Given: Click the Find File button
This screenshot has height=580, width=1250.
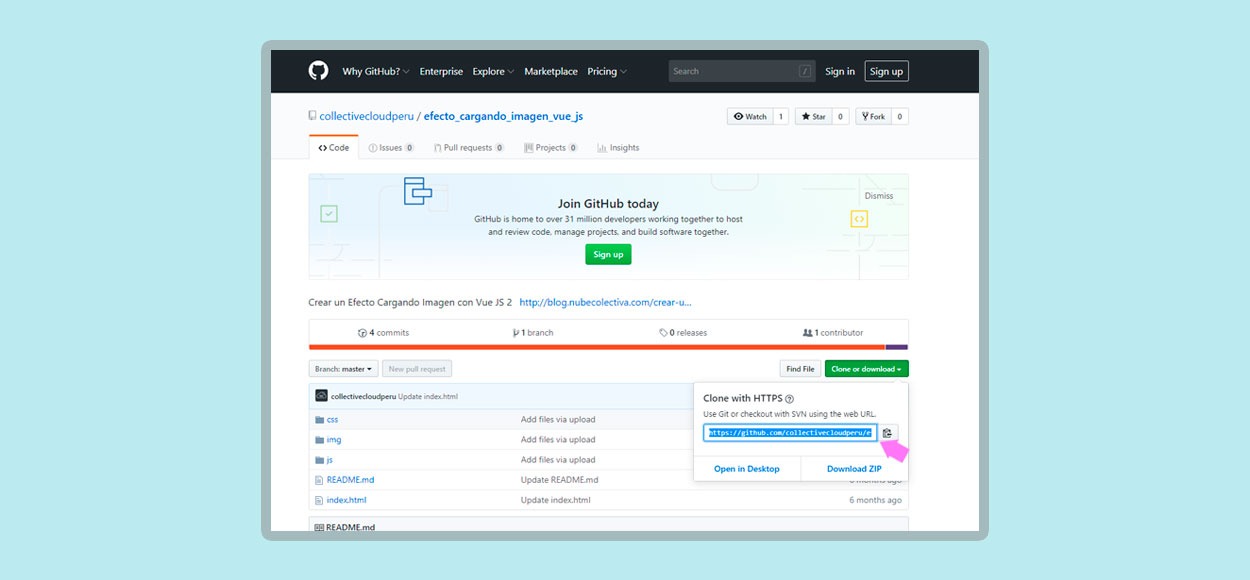Looking at the screenshot, I should [x=800, y=369].
